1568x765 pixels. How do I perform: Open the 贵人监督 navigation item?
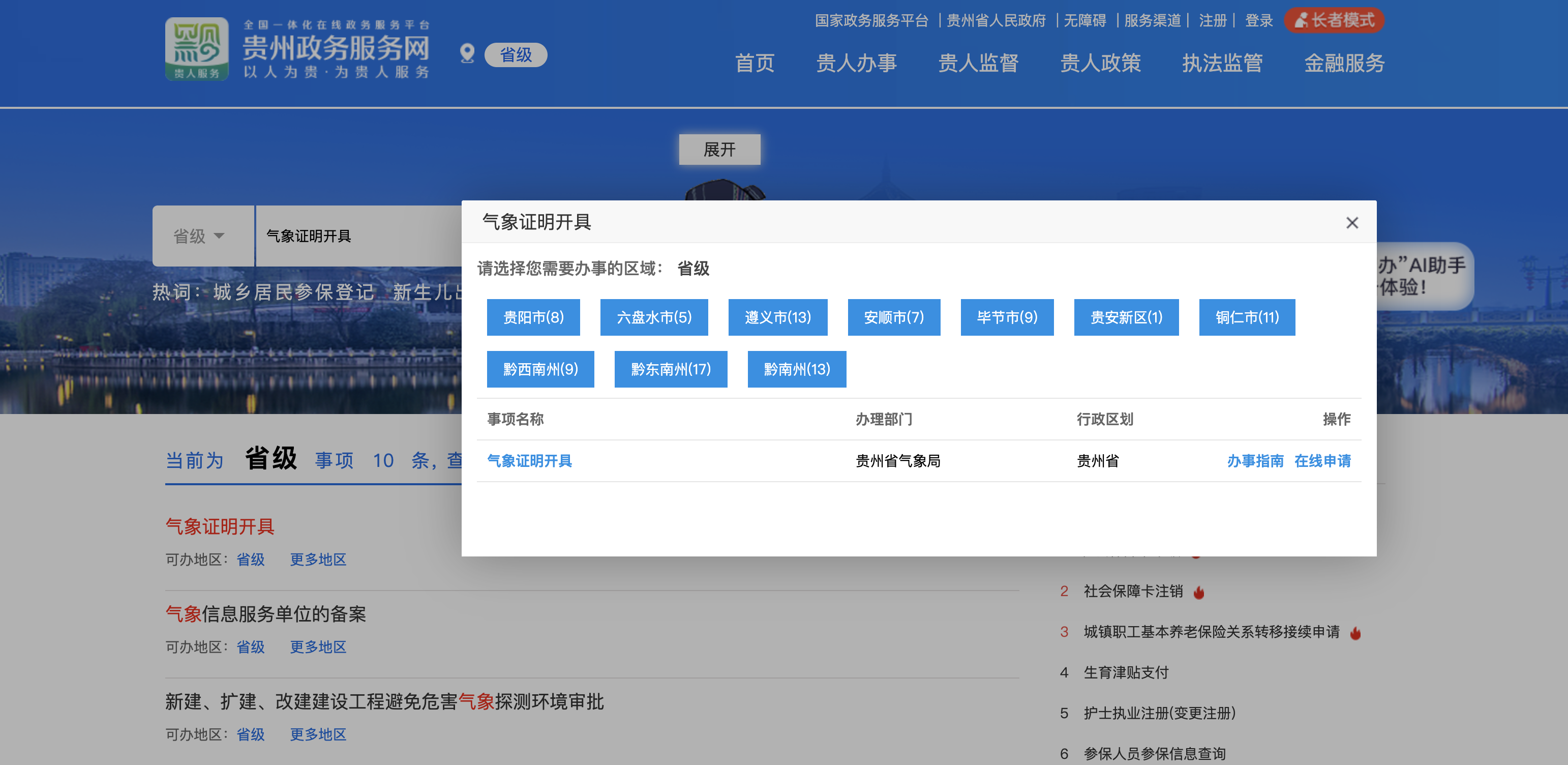(x=978, y=64)
